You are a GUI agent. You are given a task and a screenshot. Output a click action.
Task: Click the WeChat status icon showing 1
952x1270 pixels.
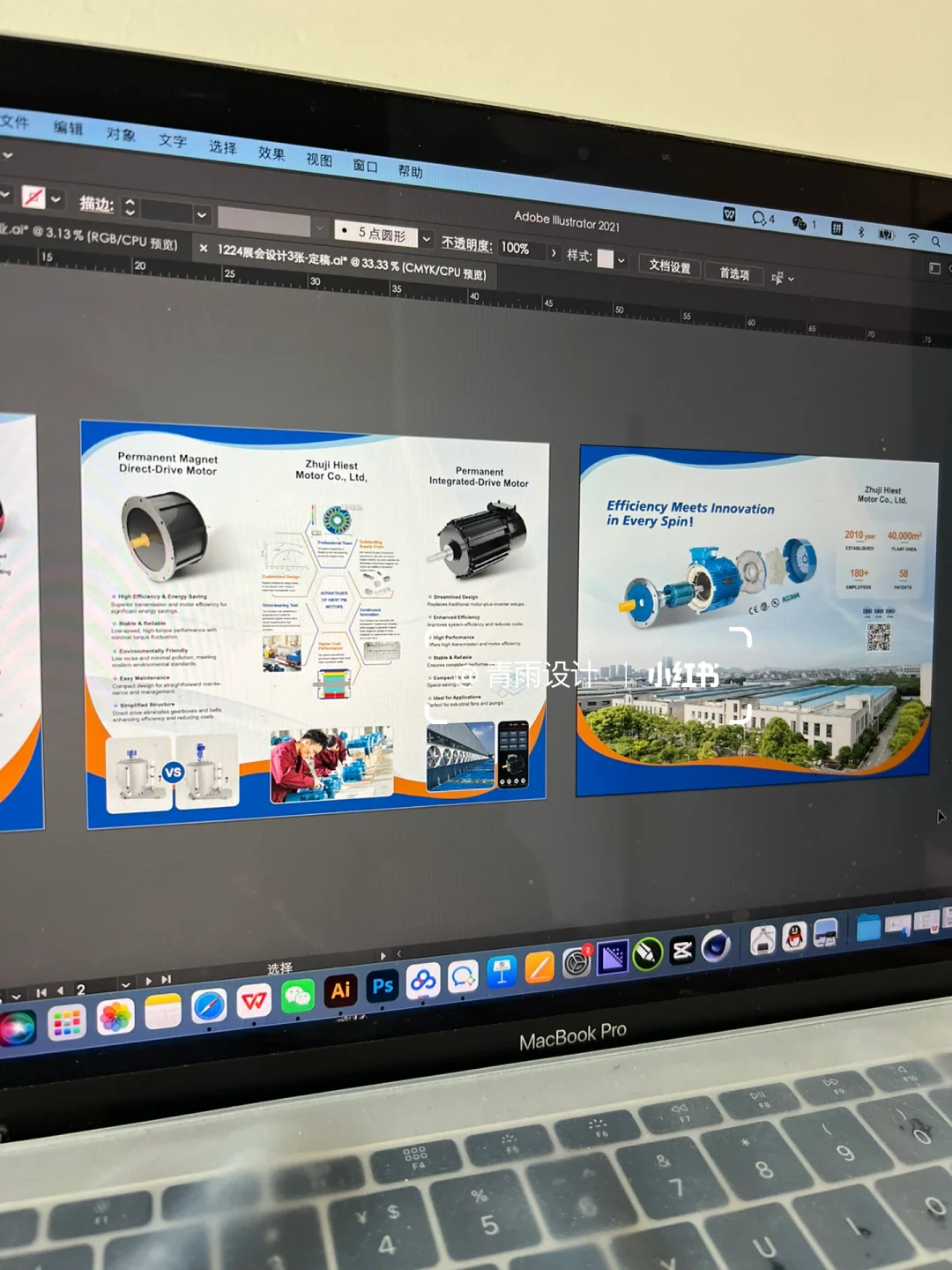(803, 223)
